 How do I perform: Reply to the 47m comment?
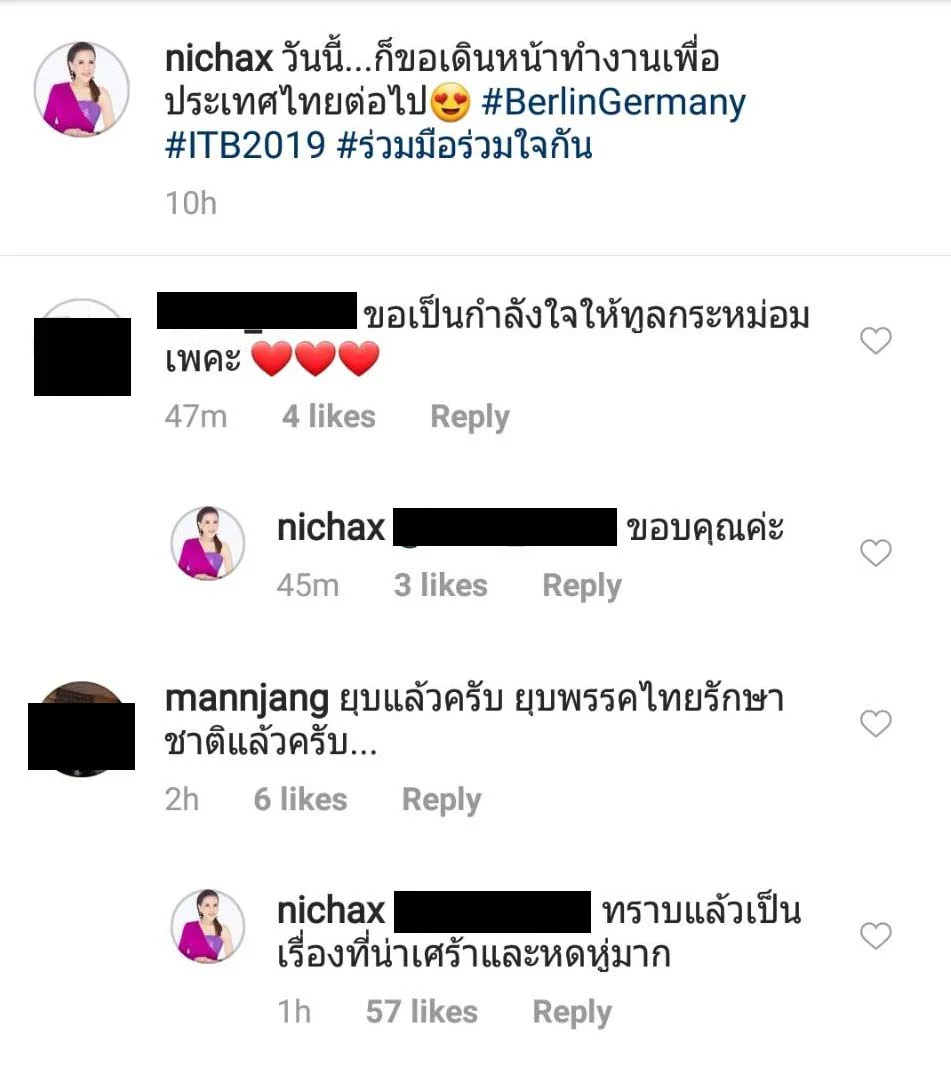(470, 417)
